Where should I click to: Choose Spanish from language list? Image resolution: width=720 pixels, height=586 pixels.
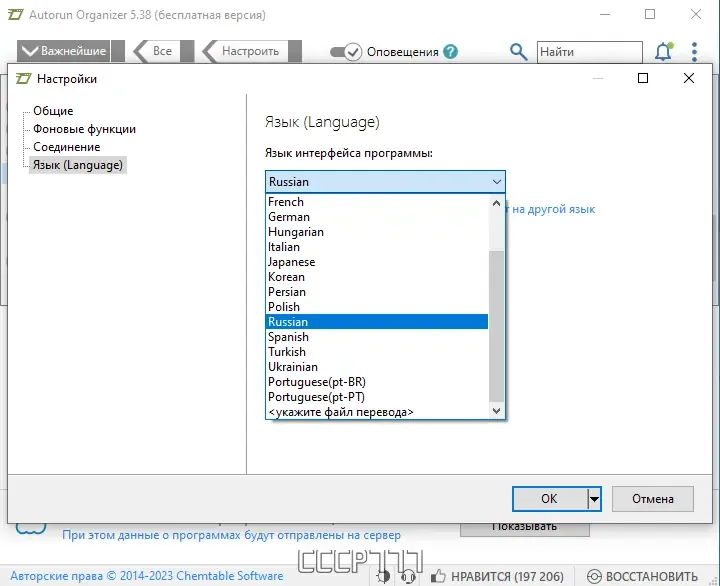(x=377, y=337)
